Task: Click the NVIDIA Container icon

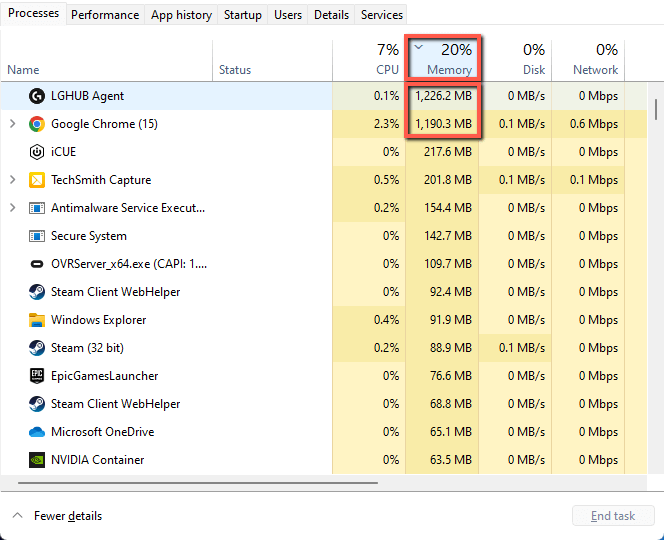Action: click(37, 460)
